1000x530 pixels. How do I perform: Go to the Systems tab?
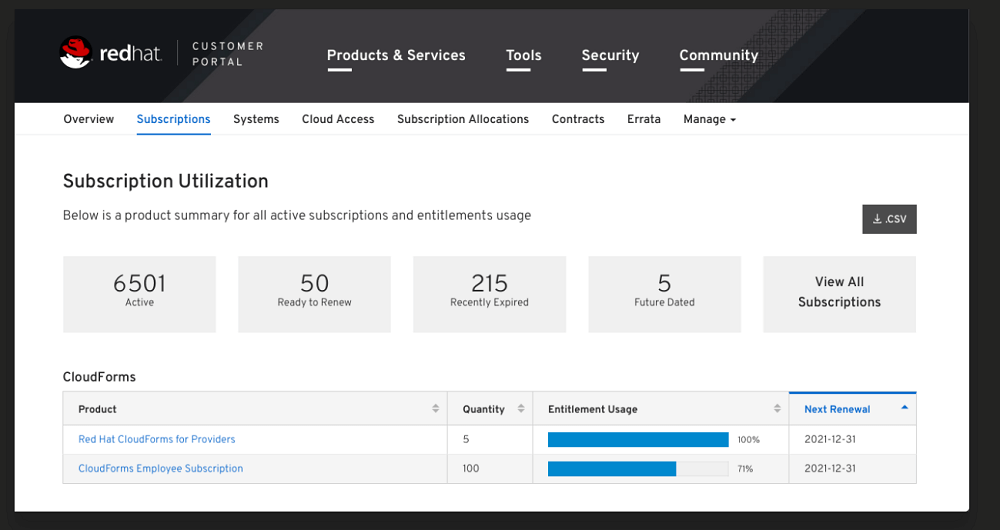(x=256, y=119)
